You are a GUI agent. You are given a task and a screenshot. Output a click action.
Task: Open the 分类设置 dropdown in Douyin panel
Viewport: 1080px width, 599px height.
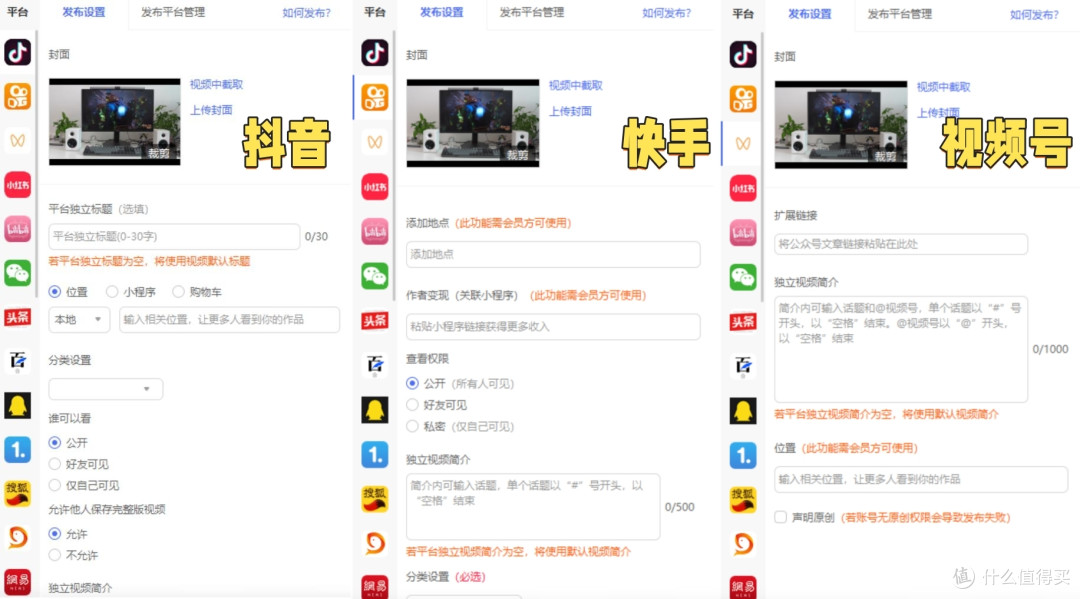coord(105,389)
